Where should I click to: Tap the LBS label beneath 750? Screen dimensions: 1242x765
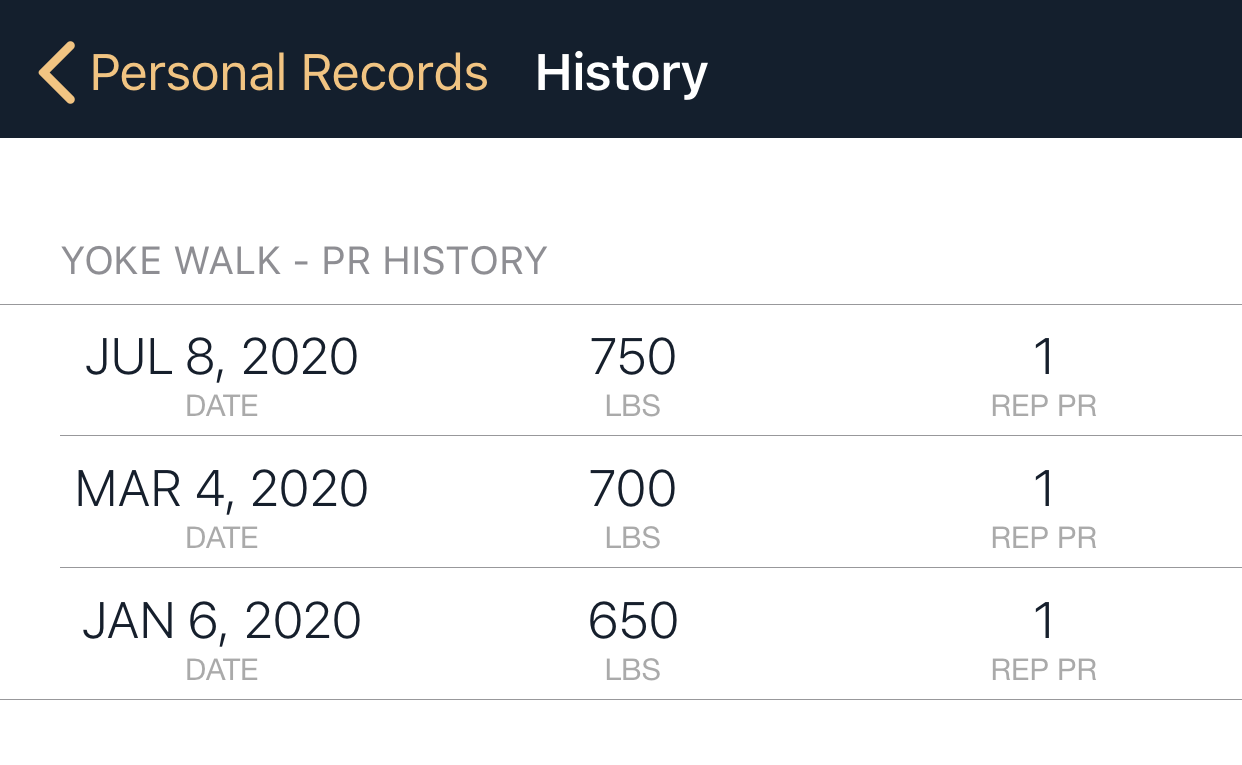point(634,405)
